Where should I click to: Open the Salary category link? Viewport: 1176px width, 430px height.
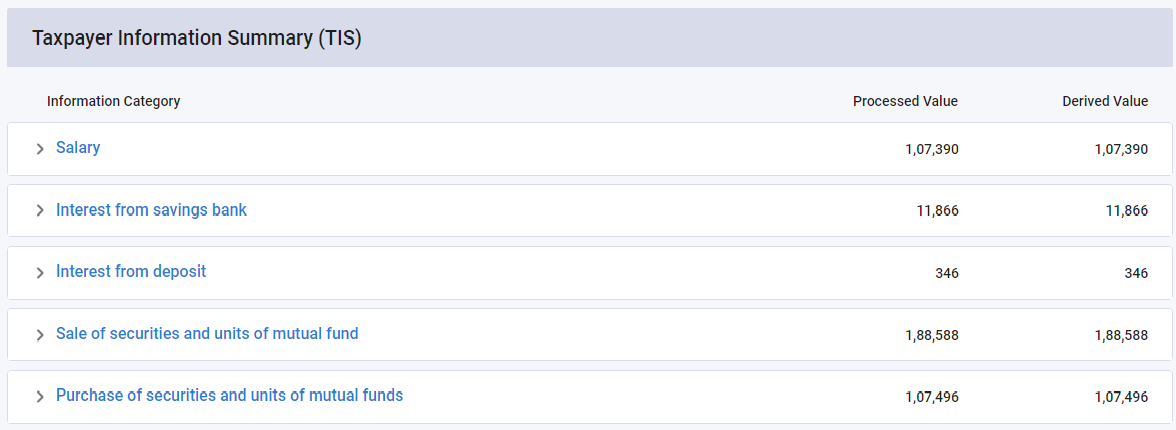[78, 148]
